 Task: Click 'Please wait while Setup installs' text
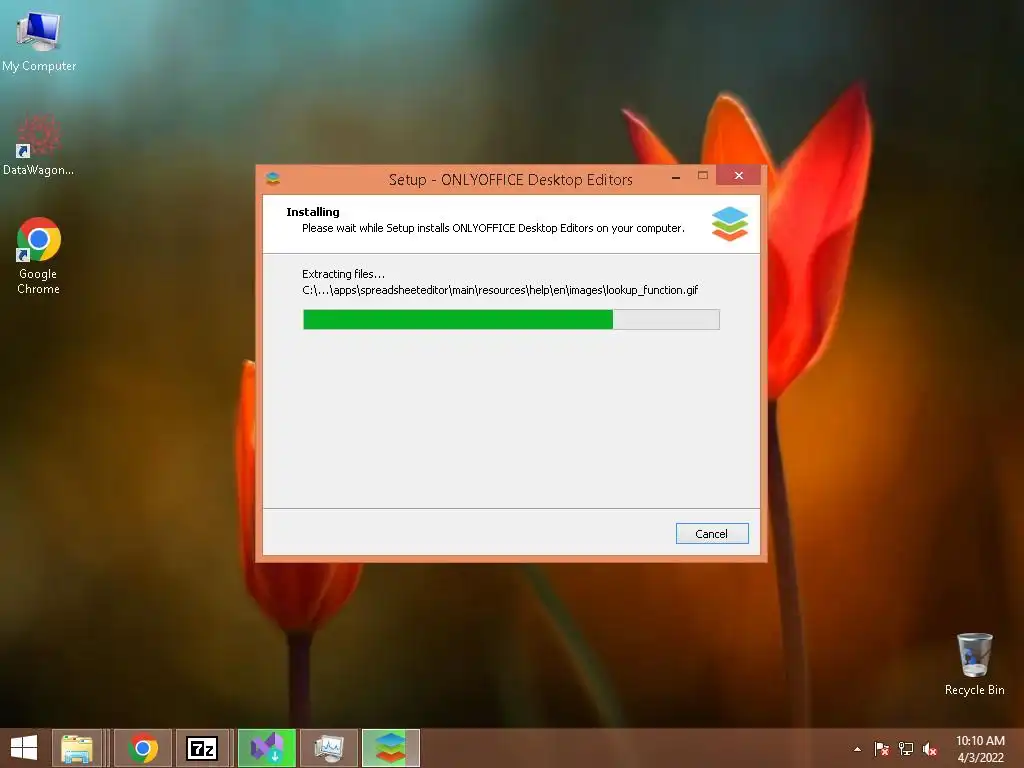click(493, 228)
